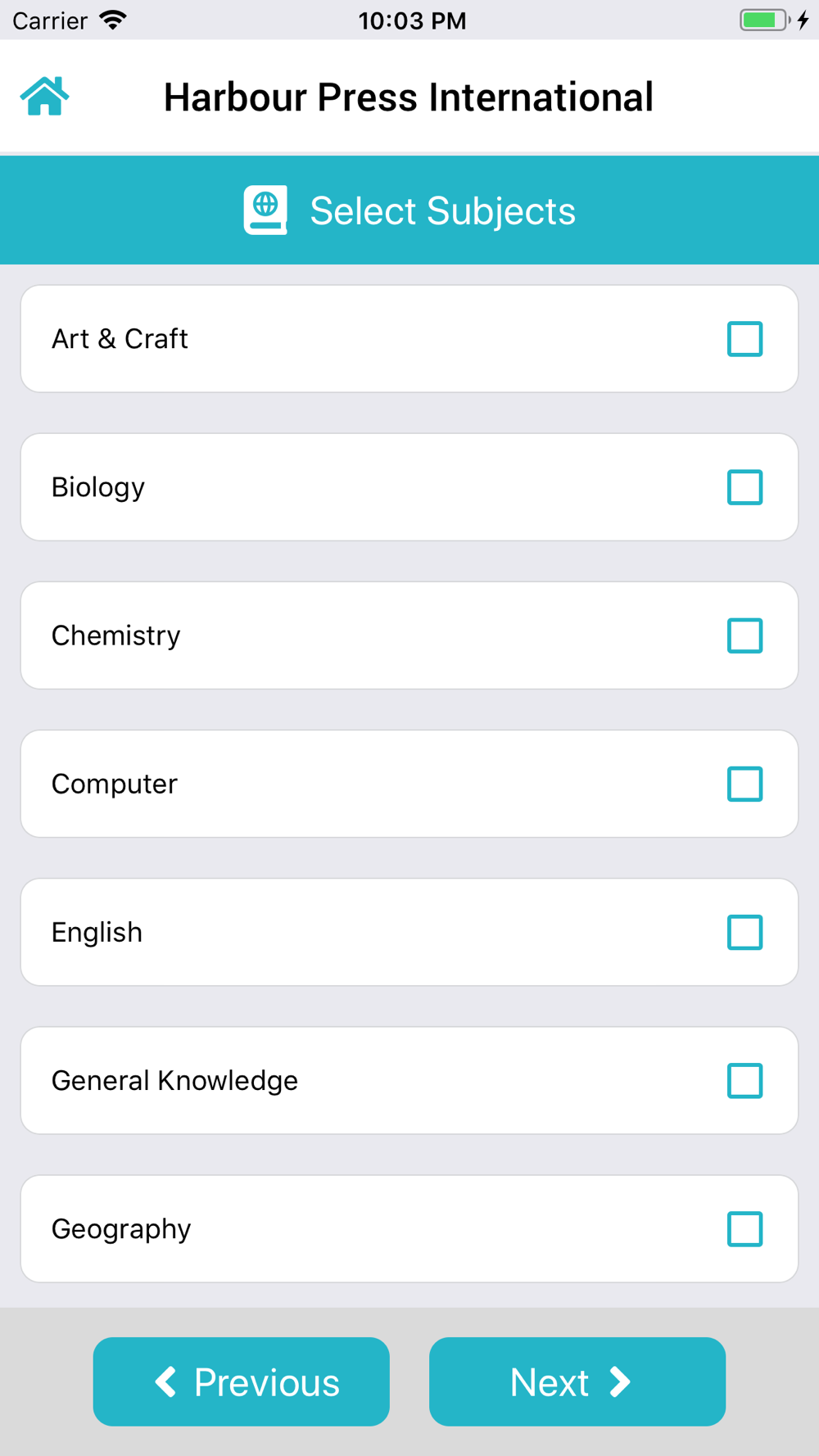Tap the right chevron on Next
This screenshot has width=819, height=1456.
coord(620,1381)
